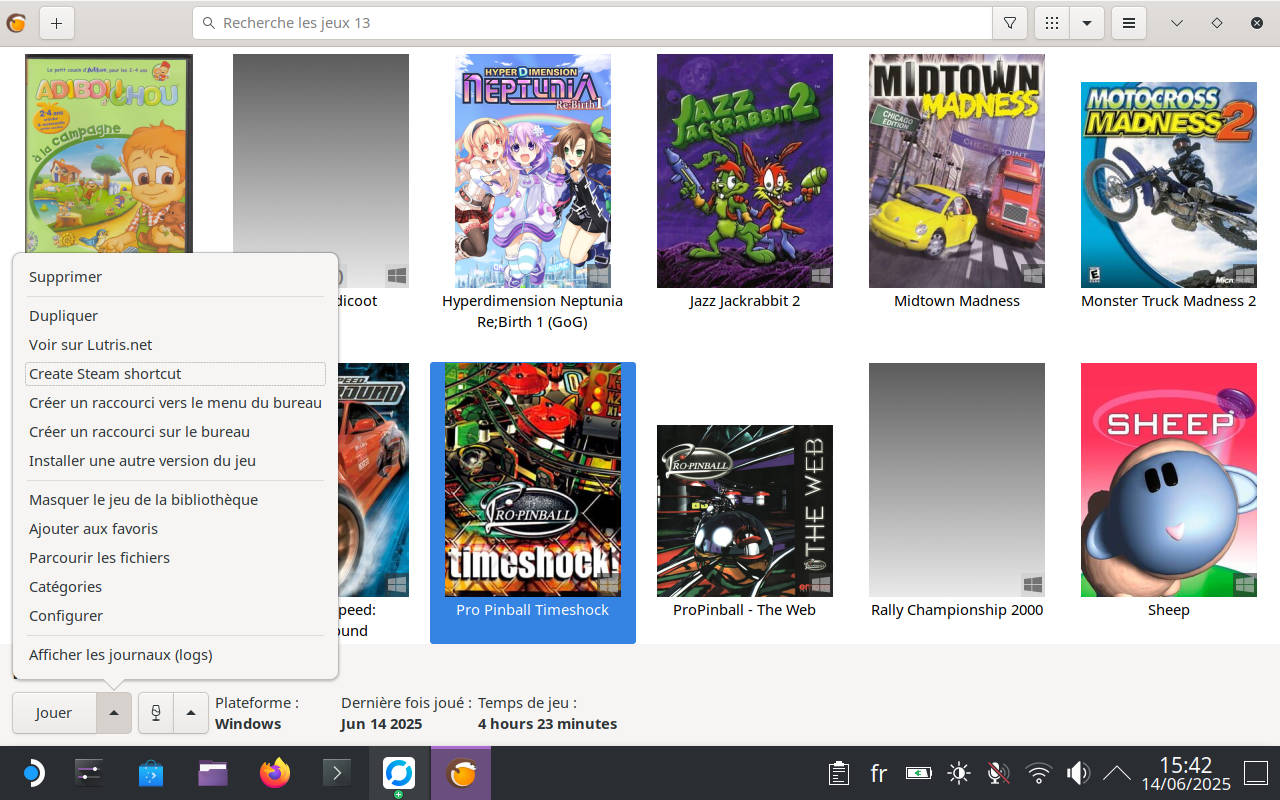Viewport: 1280px width, 800px height.
Task: Select ProPinball - The Web cover art
Action: (745, 511)
